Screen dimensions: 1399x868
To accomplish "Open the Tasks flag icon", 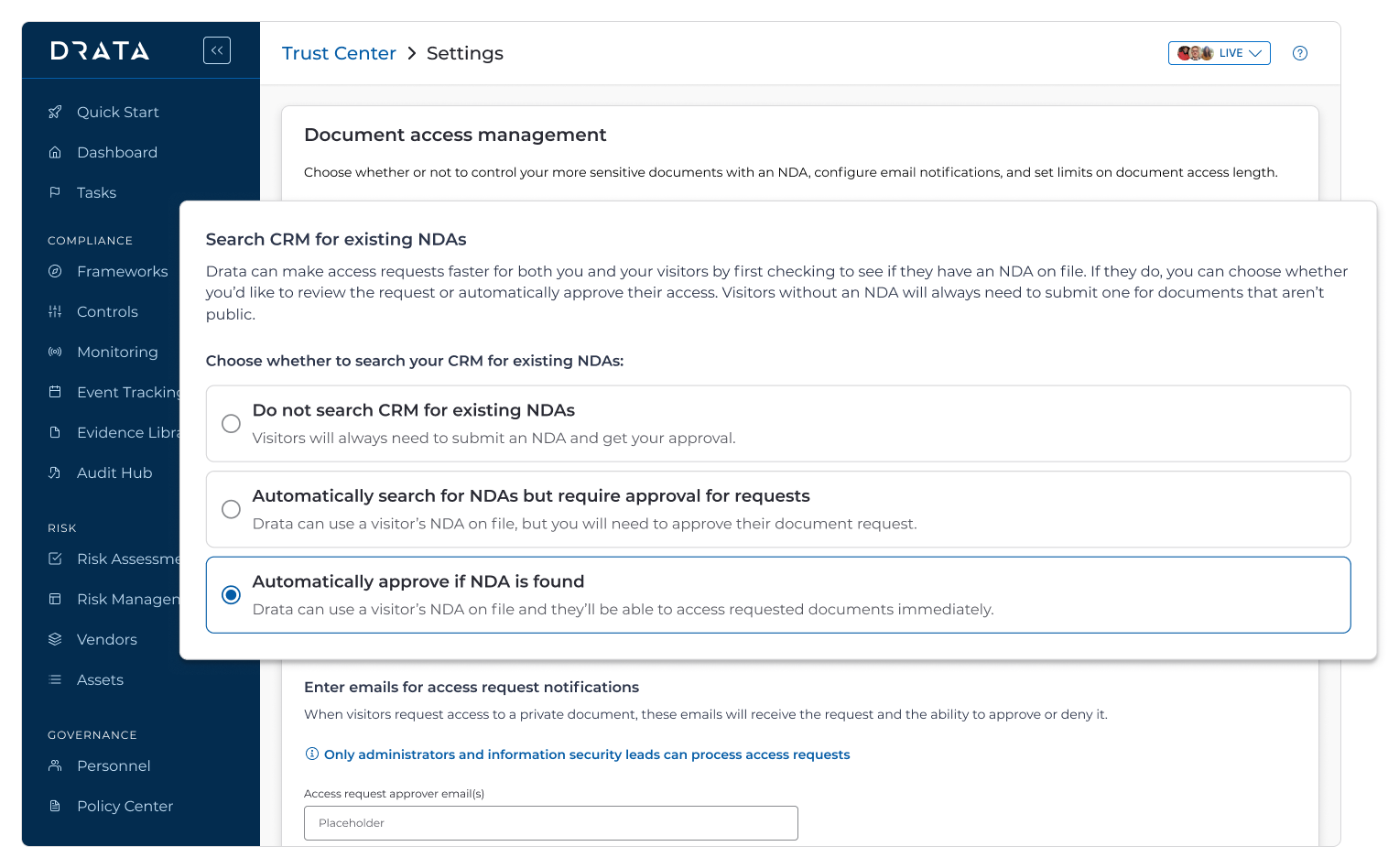I will click(x=55, y=192).
